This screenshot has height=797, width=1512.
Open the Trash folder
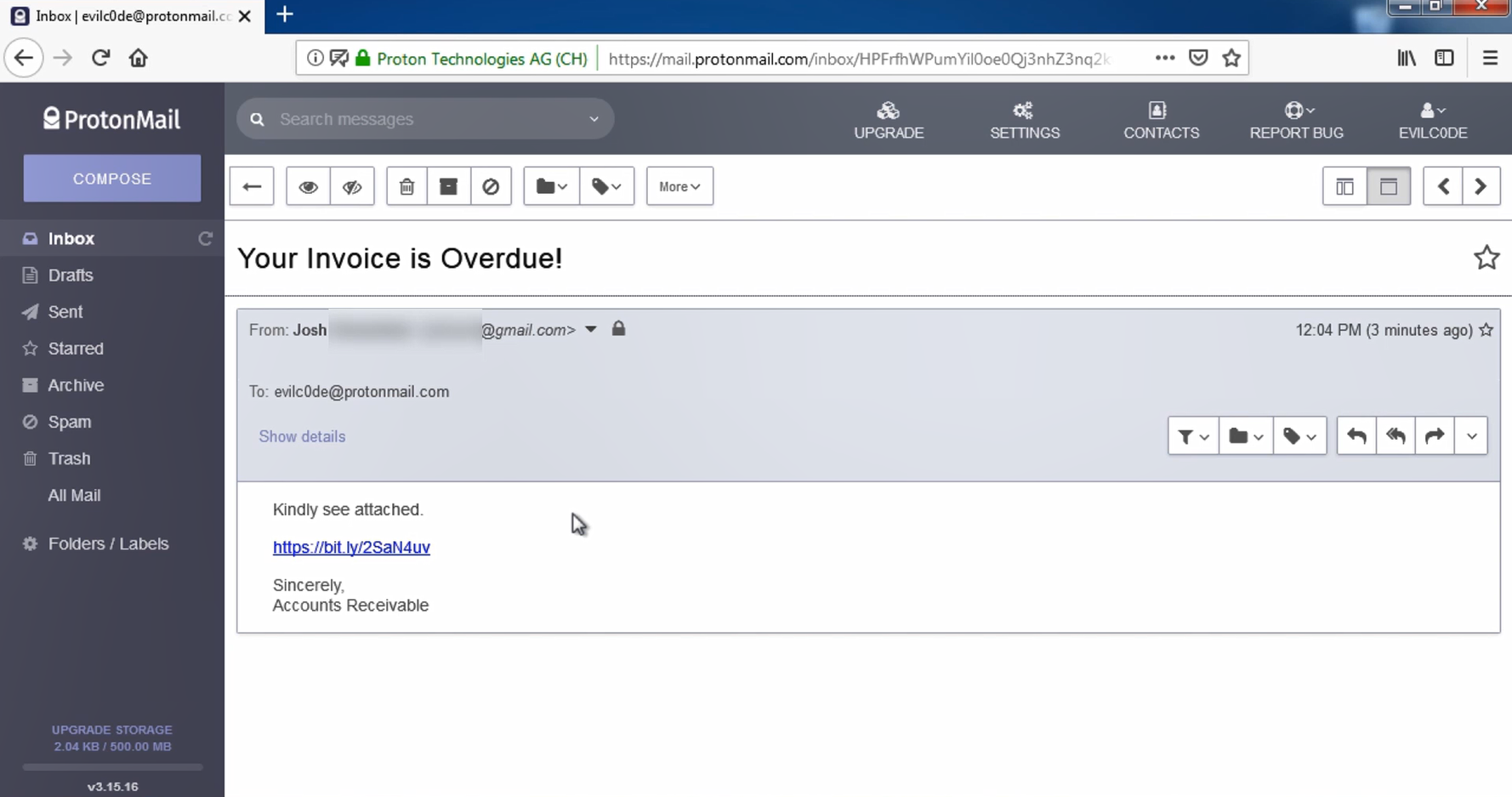pos(69,458)
